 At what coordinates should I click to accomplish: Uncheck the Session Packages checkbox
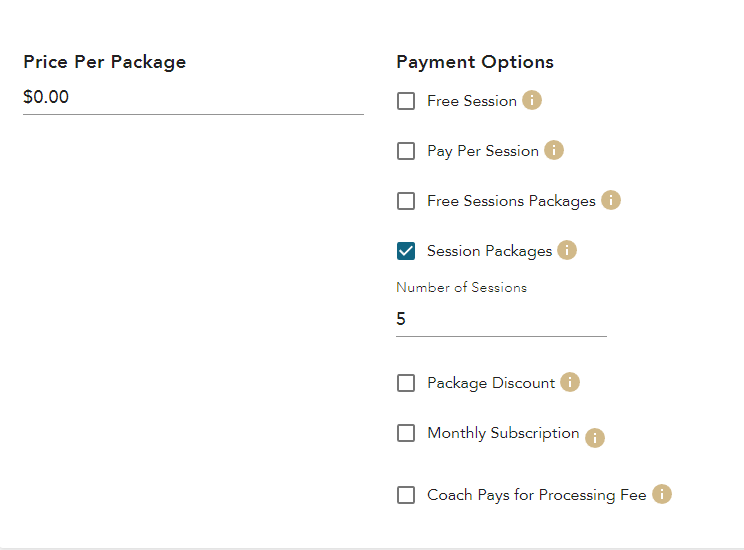pyautogui.click(x=406, y=251)
